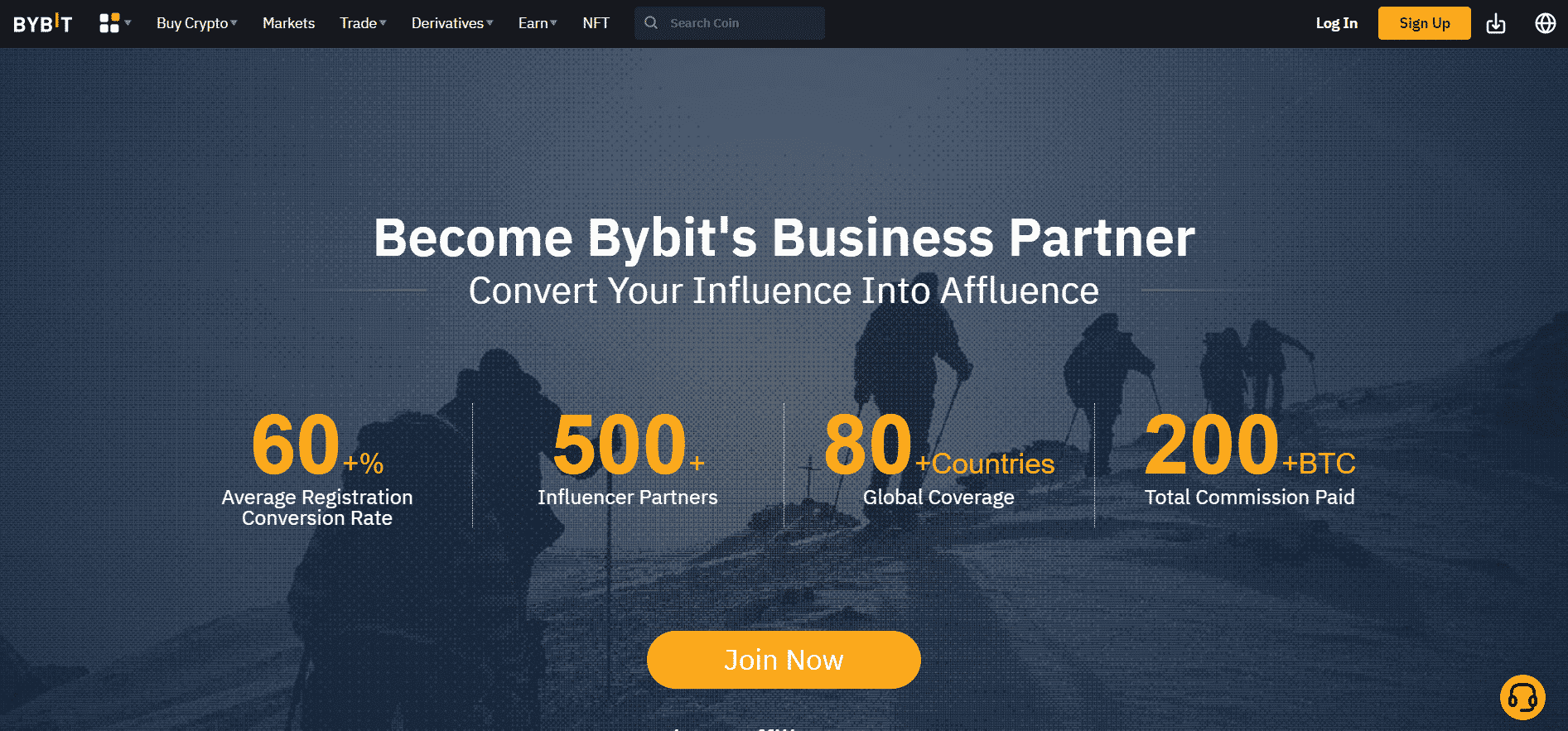Click the 'Influencer Partners' label
The image size is (1568, 731).
coord(628,497)
